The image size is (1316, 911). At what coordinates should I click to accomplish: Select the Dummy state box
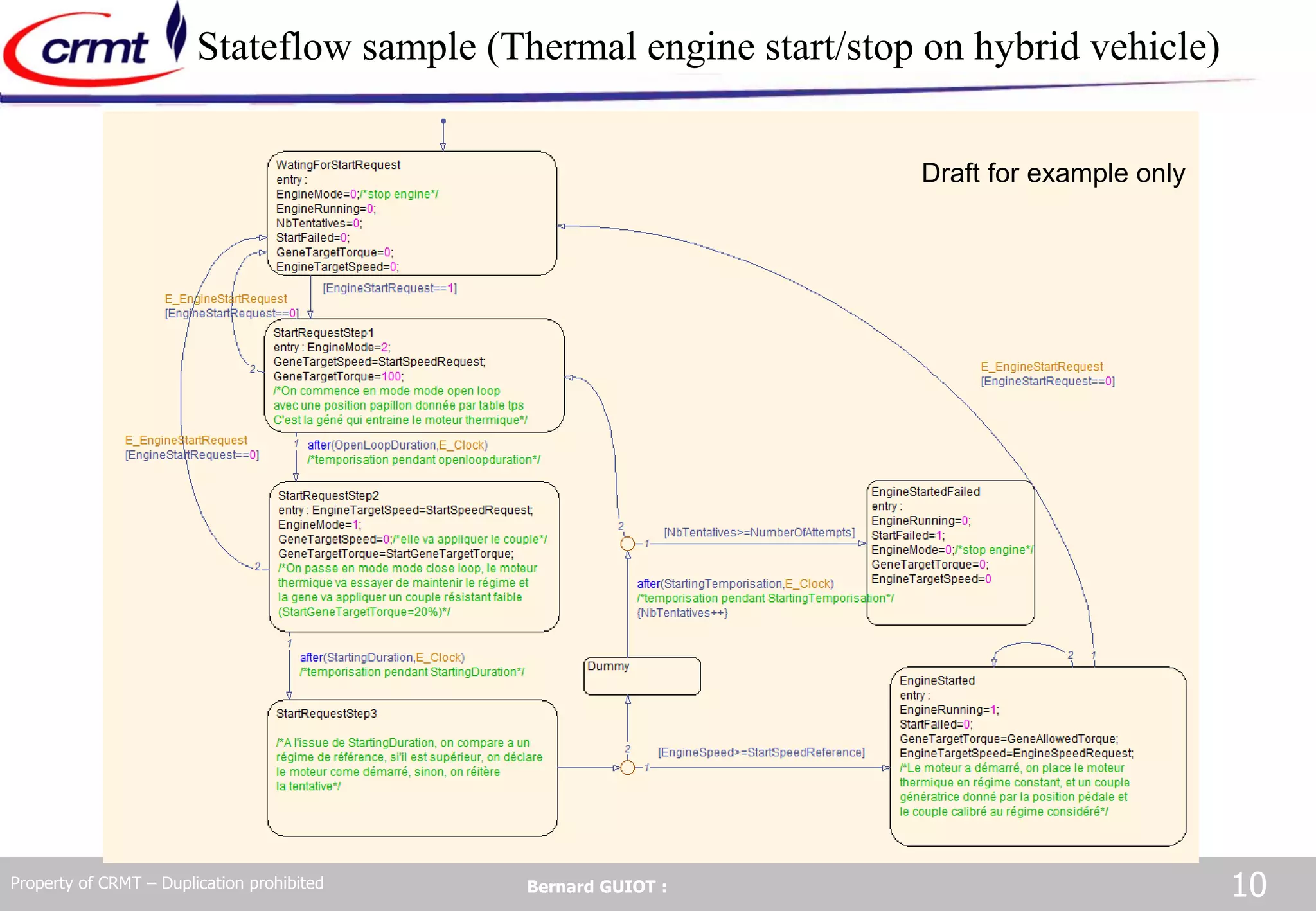[641, 676]
